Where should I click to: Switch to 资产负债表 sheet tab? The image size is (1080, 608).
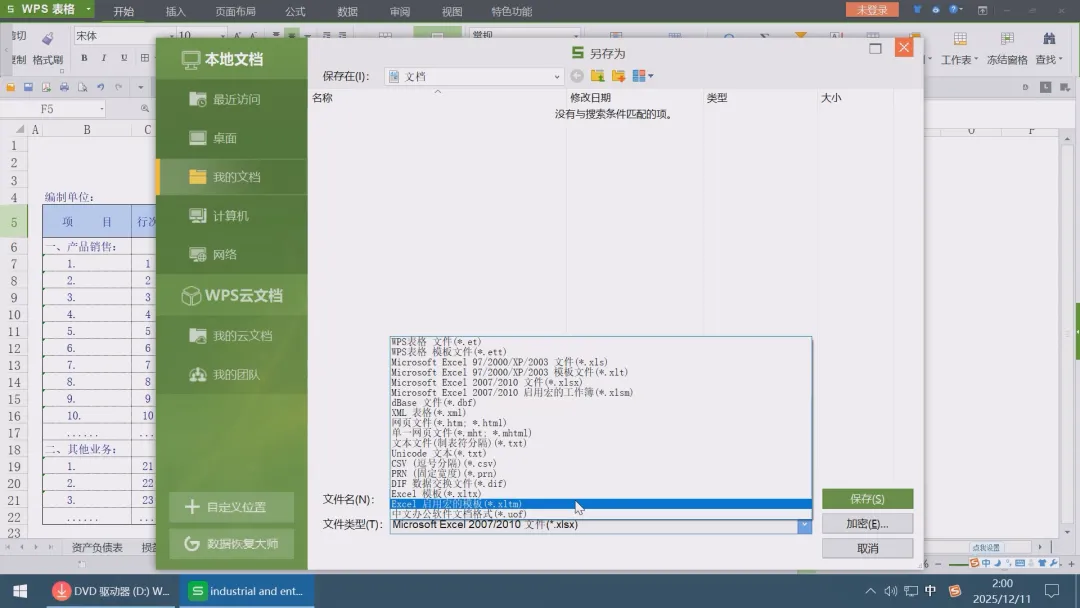pos(97,547)
